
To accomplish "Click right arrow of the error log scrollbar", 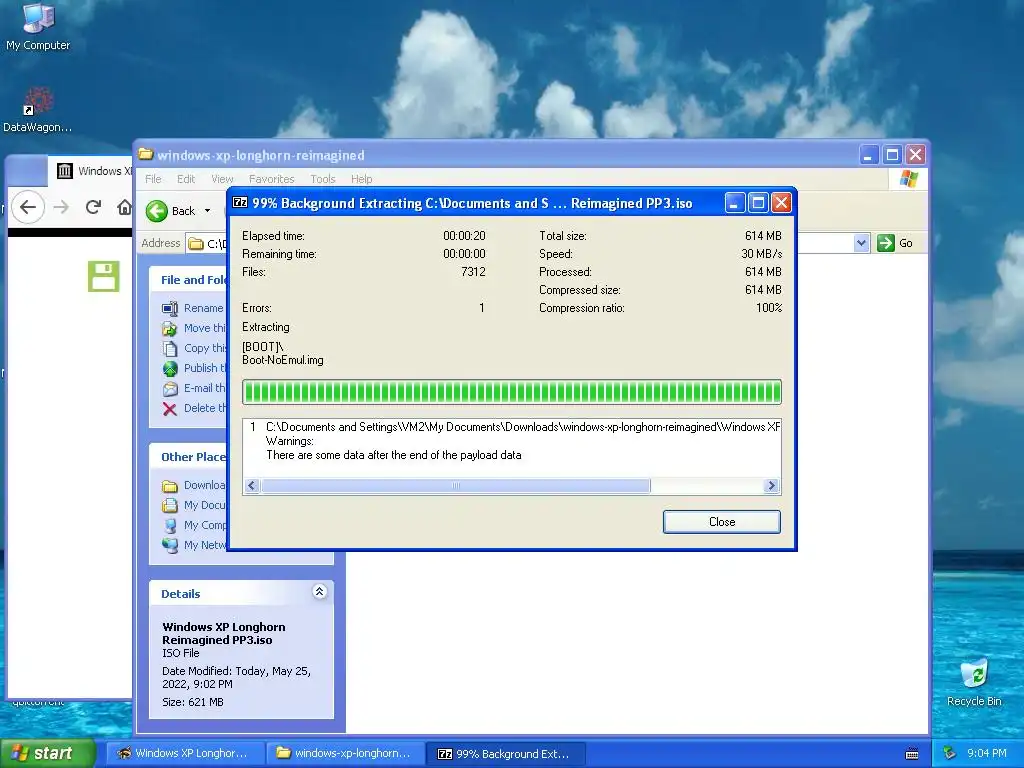I will coord(771,486).
